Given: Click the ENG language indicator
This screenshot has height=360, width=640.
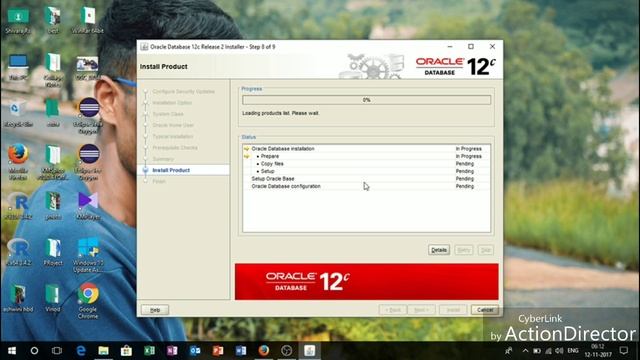Looking at the screenshot, I should coord(573,351).
